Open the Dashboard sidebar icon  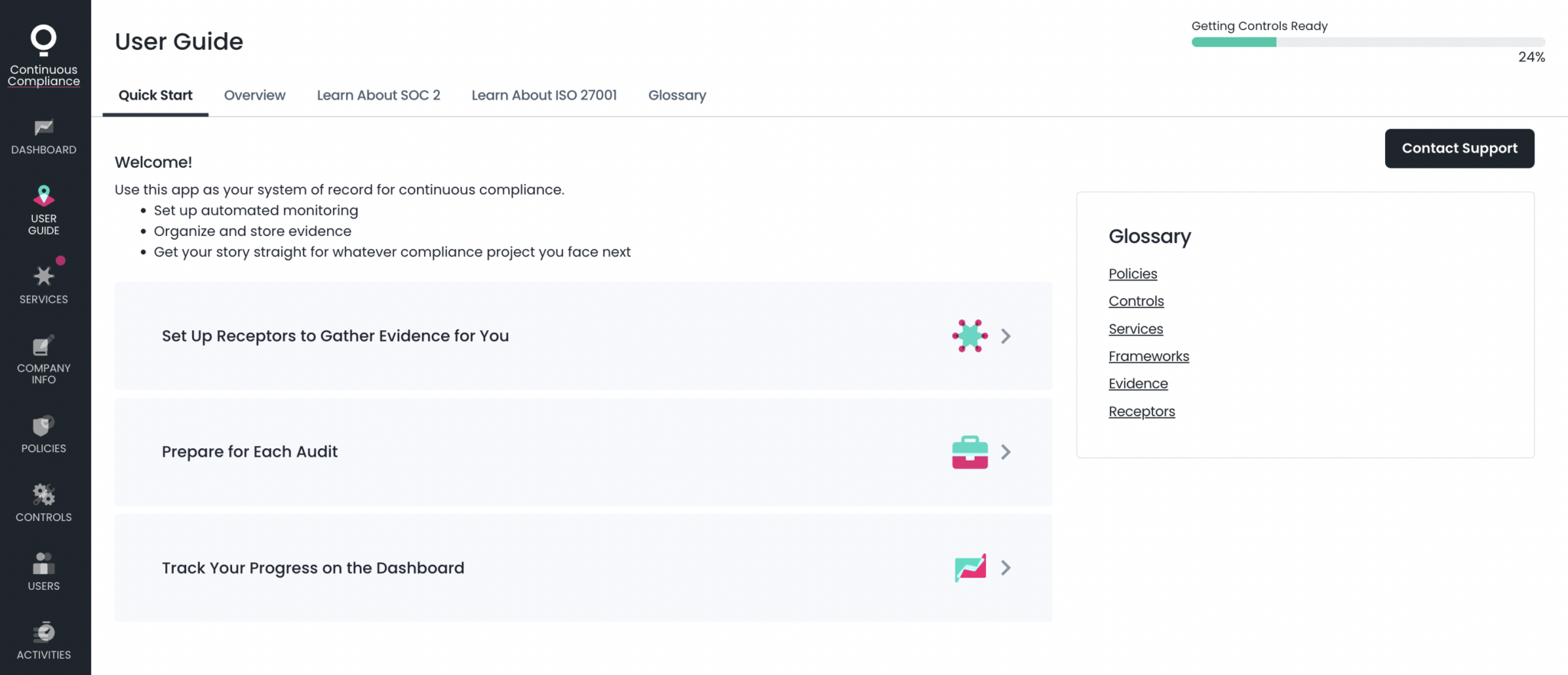[x=44, y=129]
